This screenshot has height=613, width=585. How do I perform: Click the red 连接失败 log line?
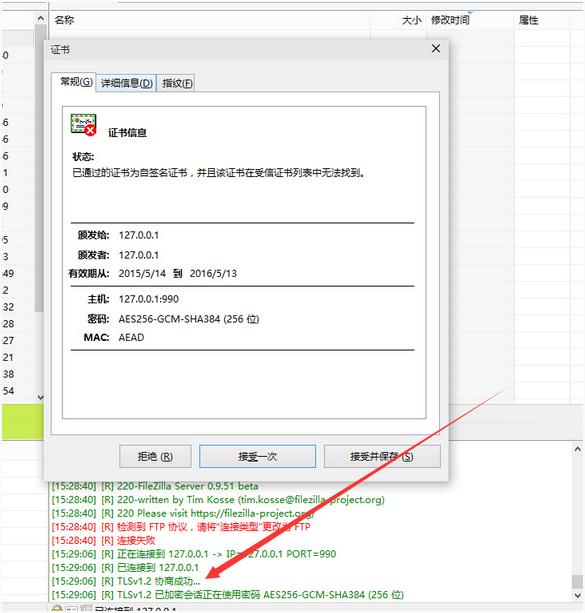[x=103, y=541]
